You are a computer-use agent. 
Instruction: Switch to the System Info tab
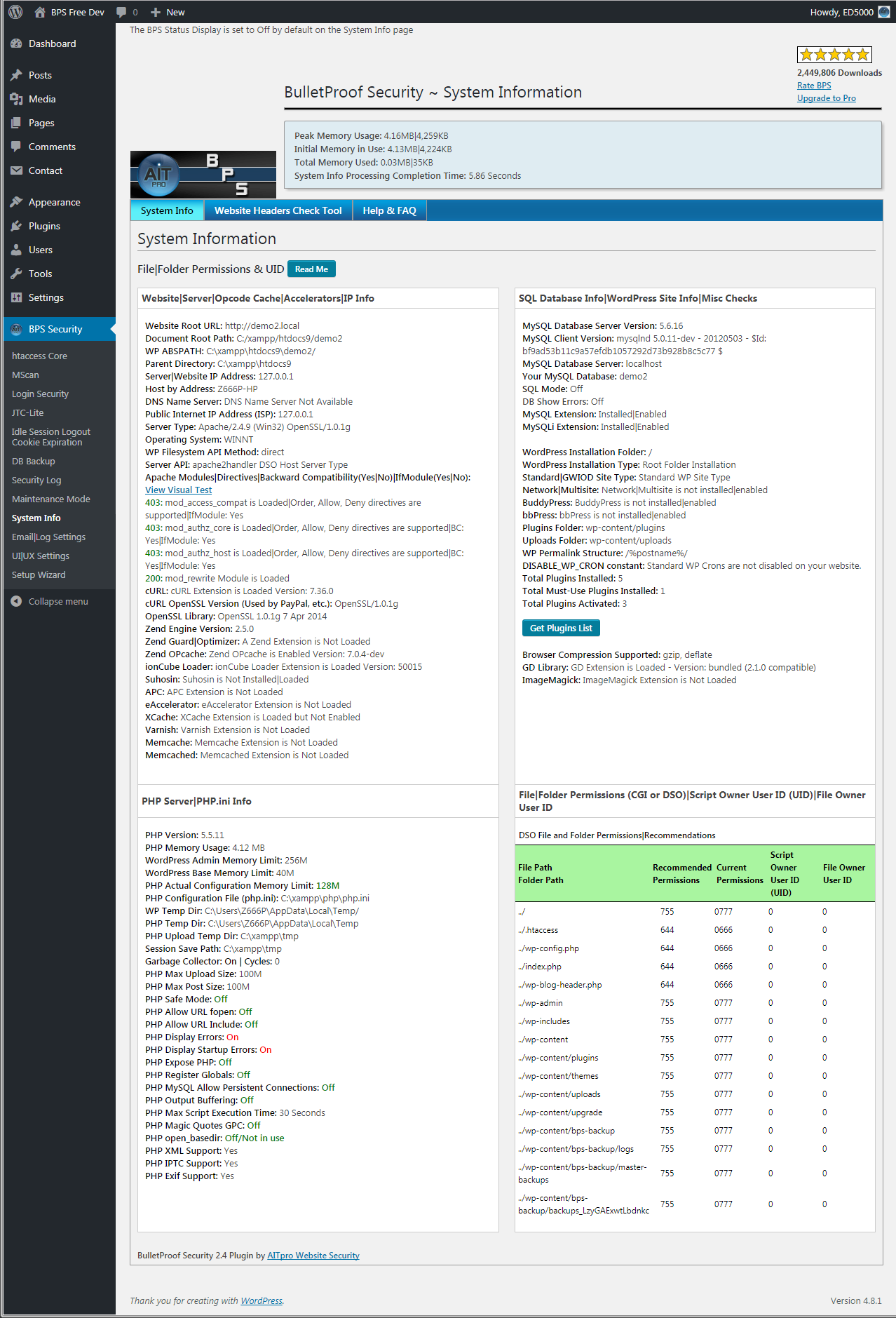pos(167,210)
